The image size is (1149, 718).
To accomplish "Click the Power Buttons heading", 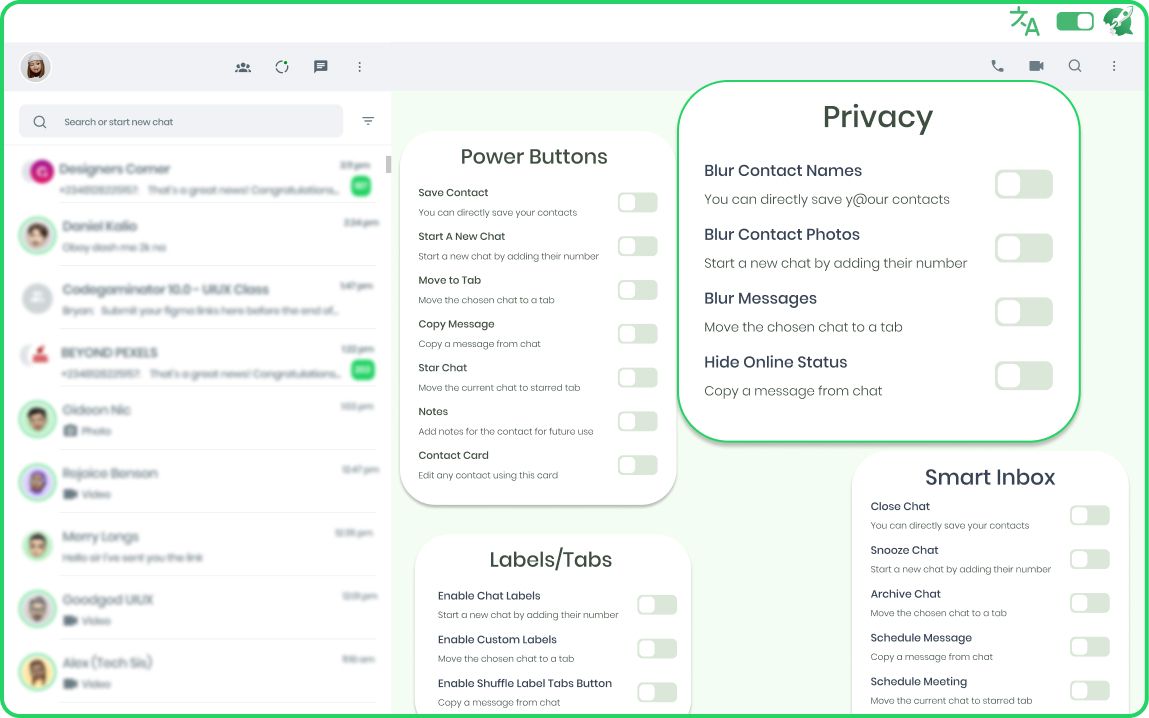I will coord(534,157).
